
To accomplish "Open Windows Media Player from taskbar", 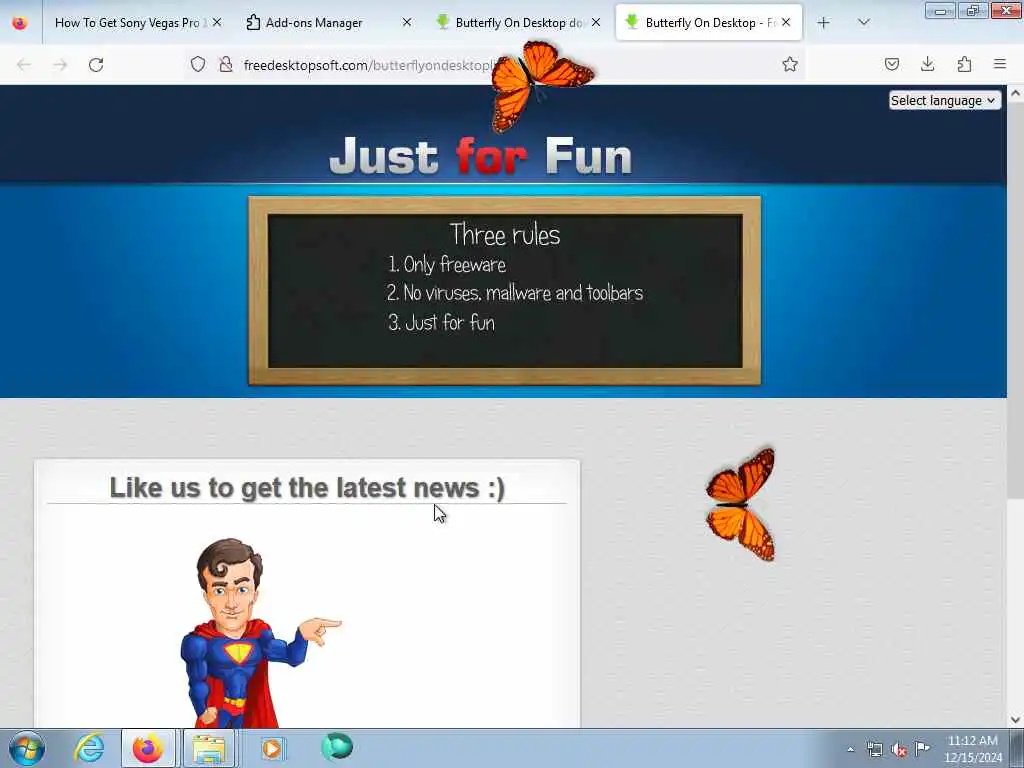I will 272,748.
